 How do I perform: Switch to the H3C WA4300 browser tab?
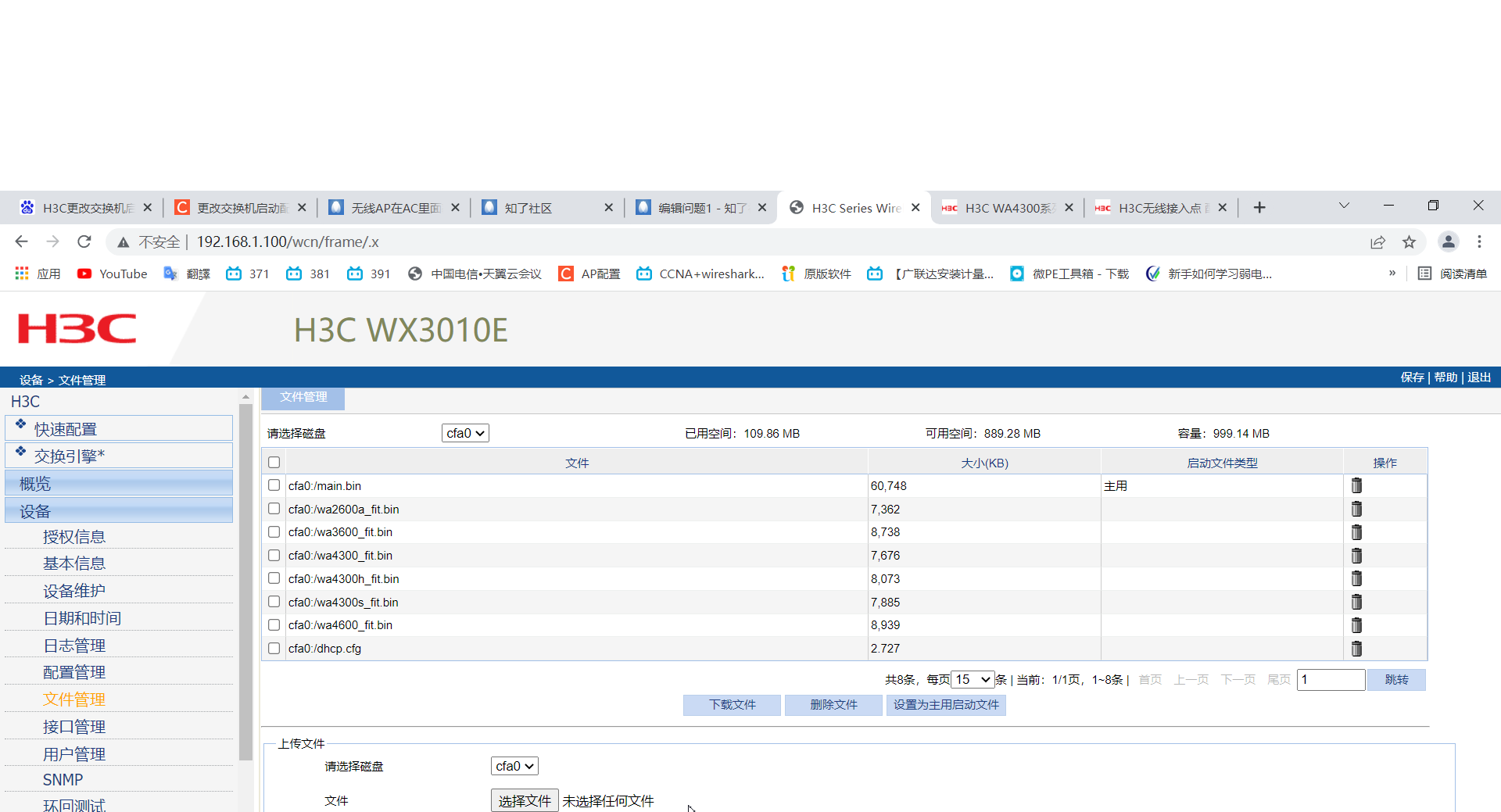coord(1007,208)
